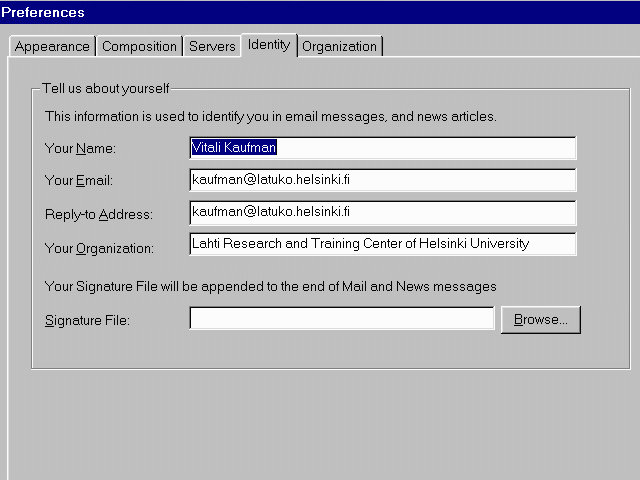
Task: Click the "Reply-to Address:" label
Action: click(99, 215)
